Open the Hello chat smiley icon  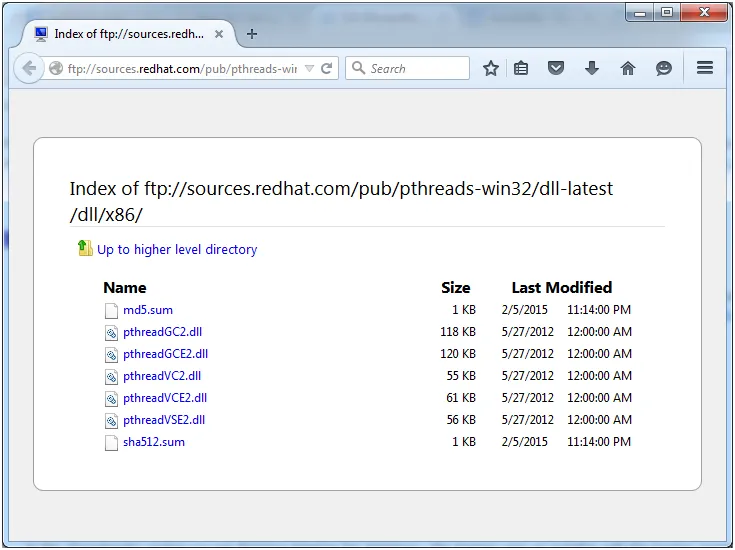(663, 68)
